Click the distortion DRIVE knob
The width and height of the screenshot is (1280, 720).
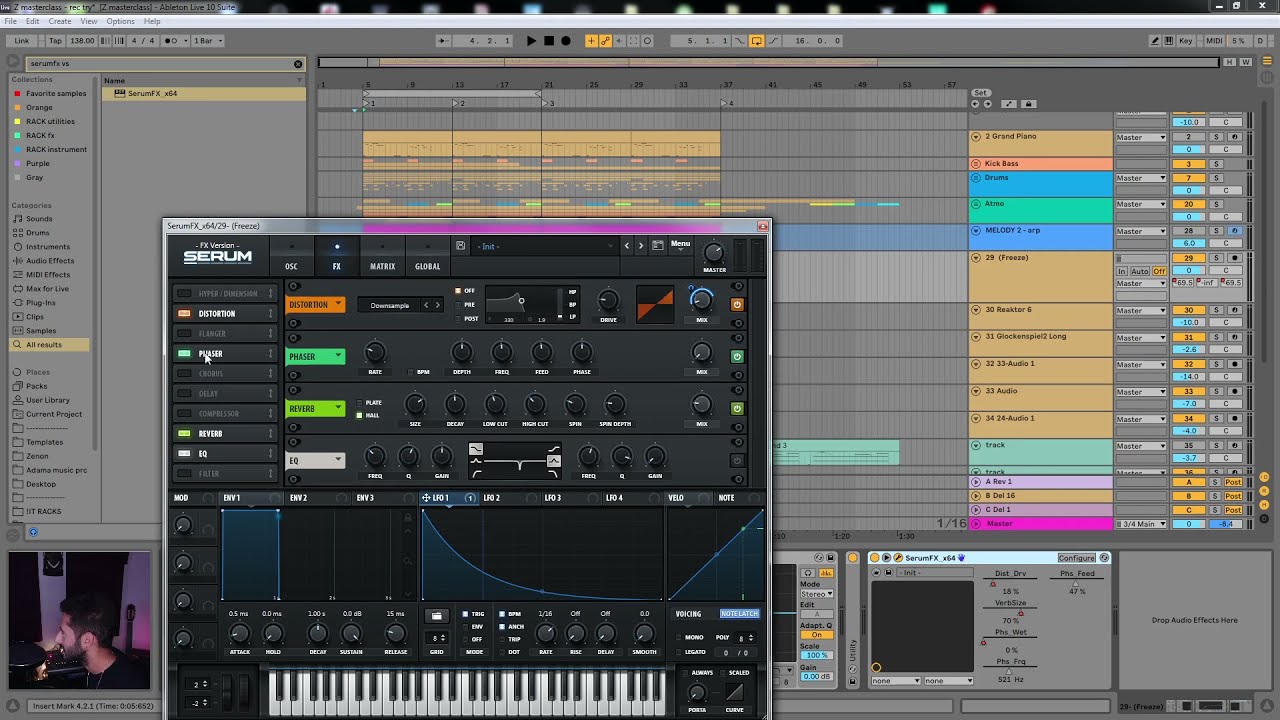click(x=608, y=301)
